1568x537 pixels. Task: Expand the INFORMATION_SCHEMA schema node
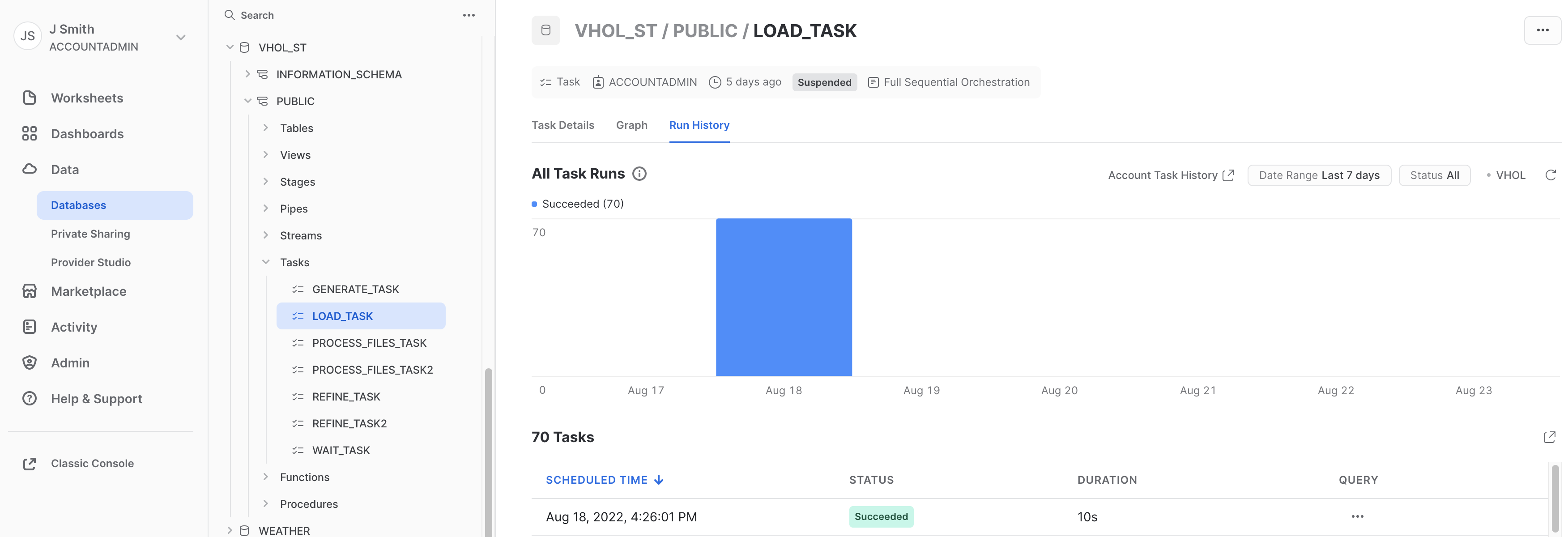click(x=248, y=74)
